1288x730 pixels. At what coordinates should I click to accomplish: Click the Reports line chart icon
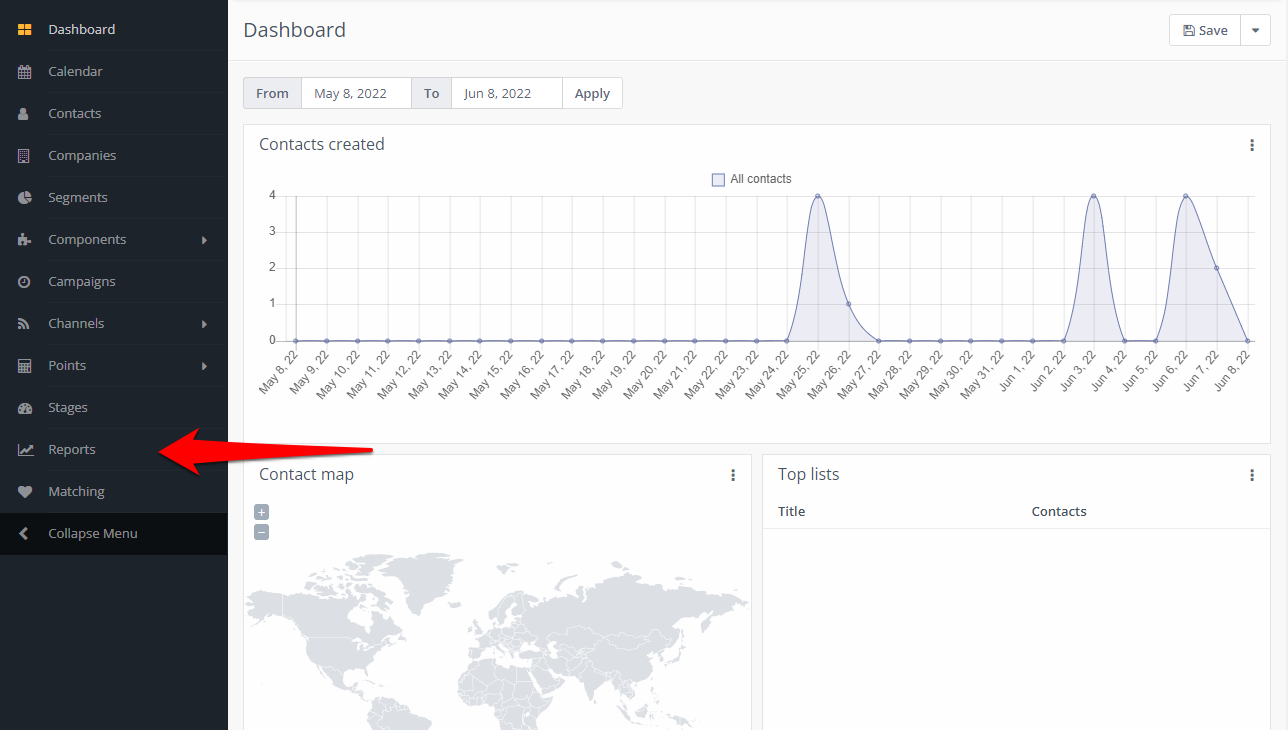point(25,450)
